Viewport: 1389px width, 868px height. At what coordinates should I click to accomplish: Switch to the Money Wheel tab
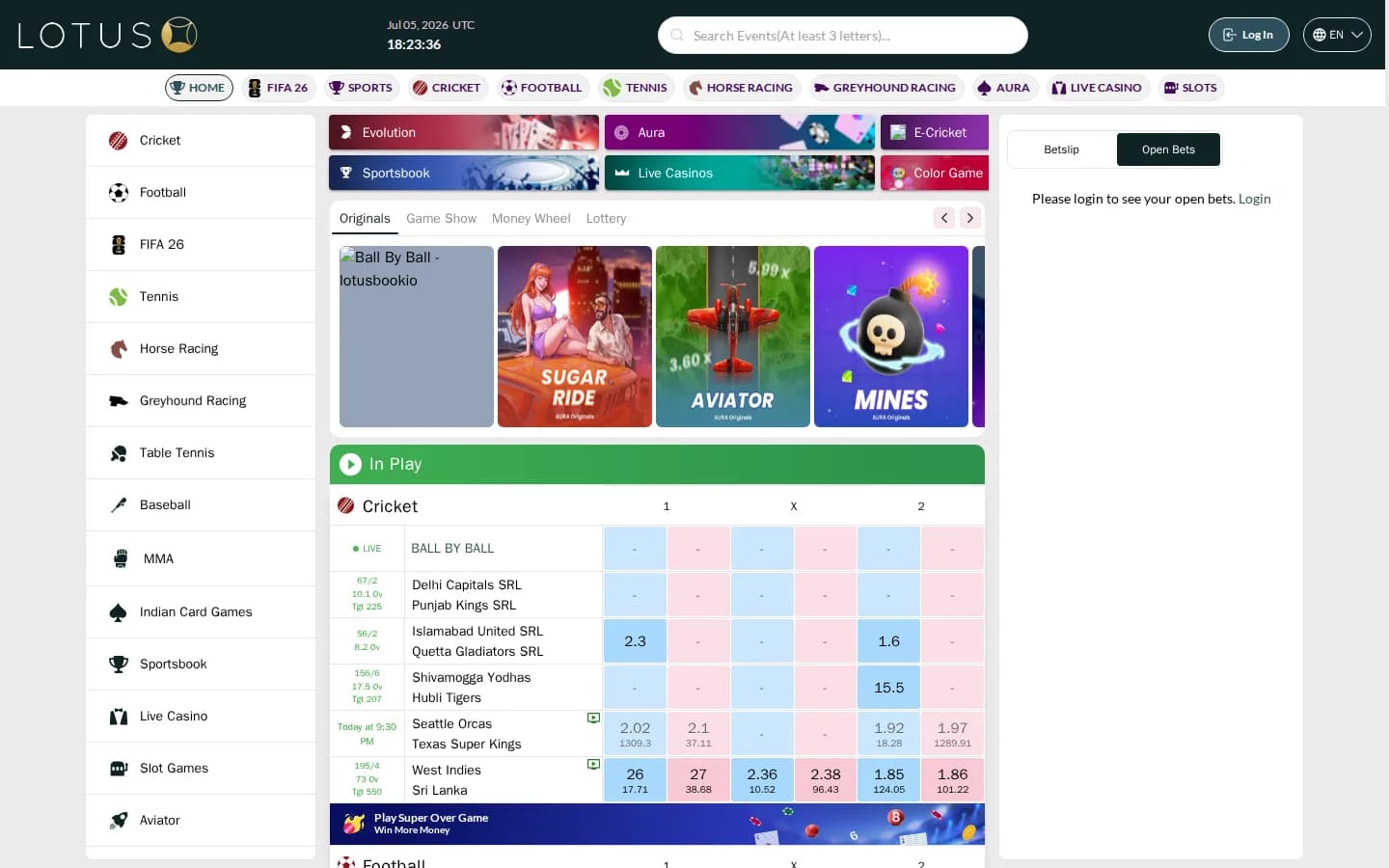point(531,219)
